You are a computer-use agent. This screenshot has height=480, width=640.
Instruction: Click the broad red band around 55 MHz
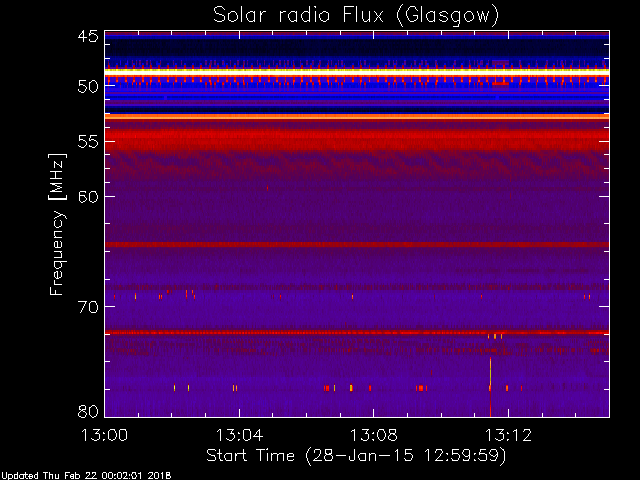(357, 140)
